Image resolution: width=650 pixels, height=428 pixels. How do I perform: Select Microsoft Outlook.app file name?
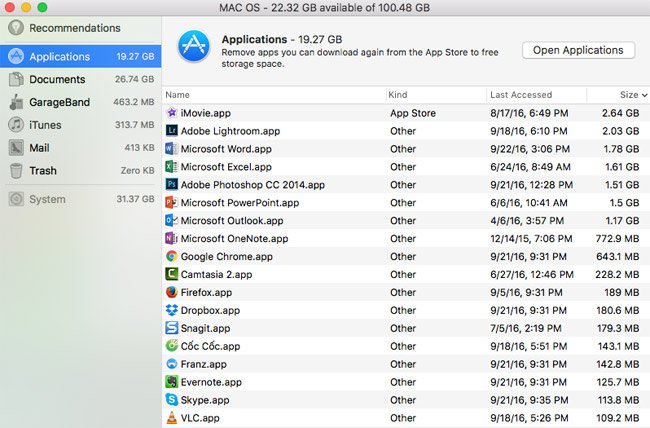pyautogui.click(x=232, y=221)
